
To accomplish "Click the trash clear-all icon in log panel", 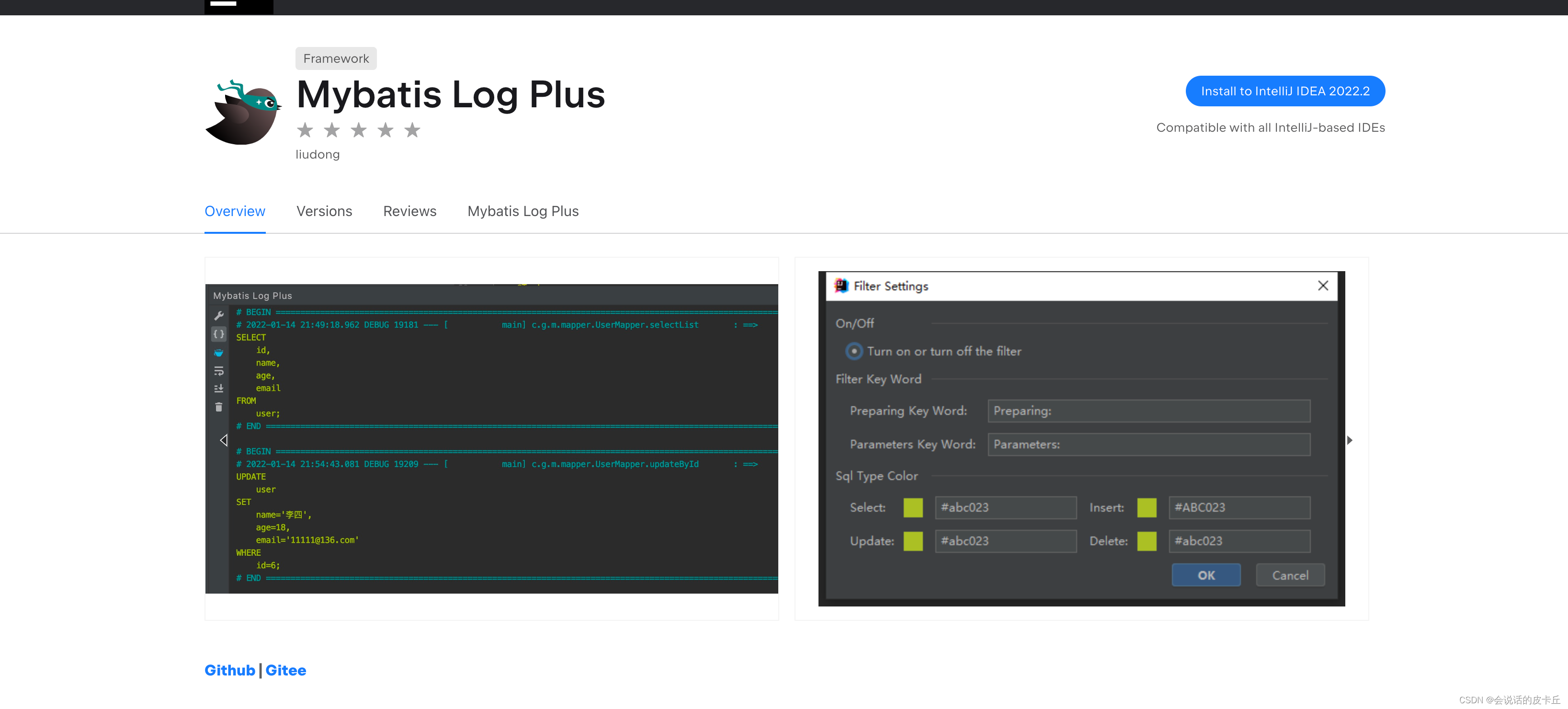I will tap(219, 407).
